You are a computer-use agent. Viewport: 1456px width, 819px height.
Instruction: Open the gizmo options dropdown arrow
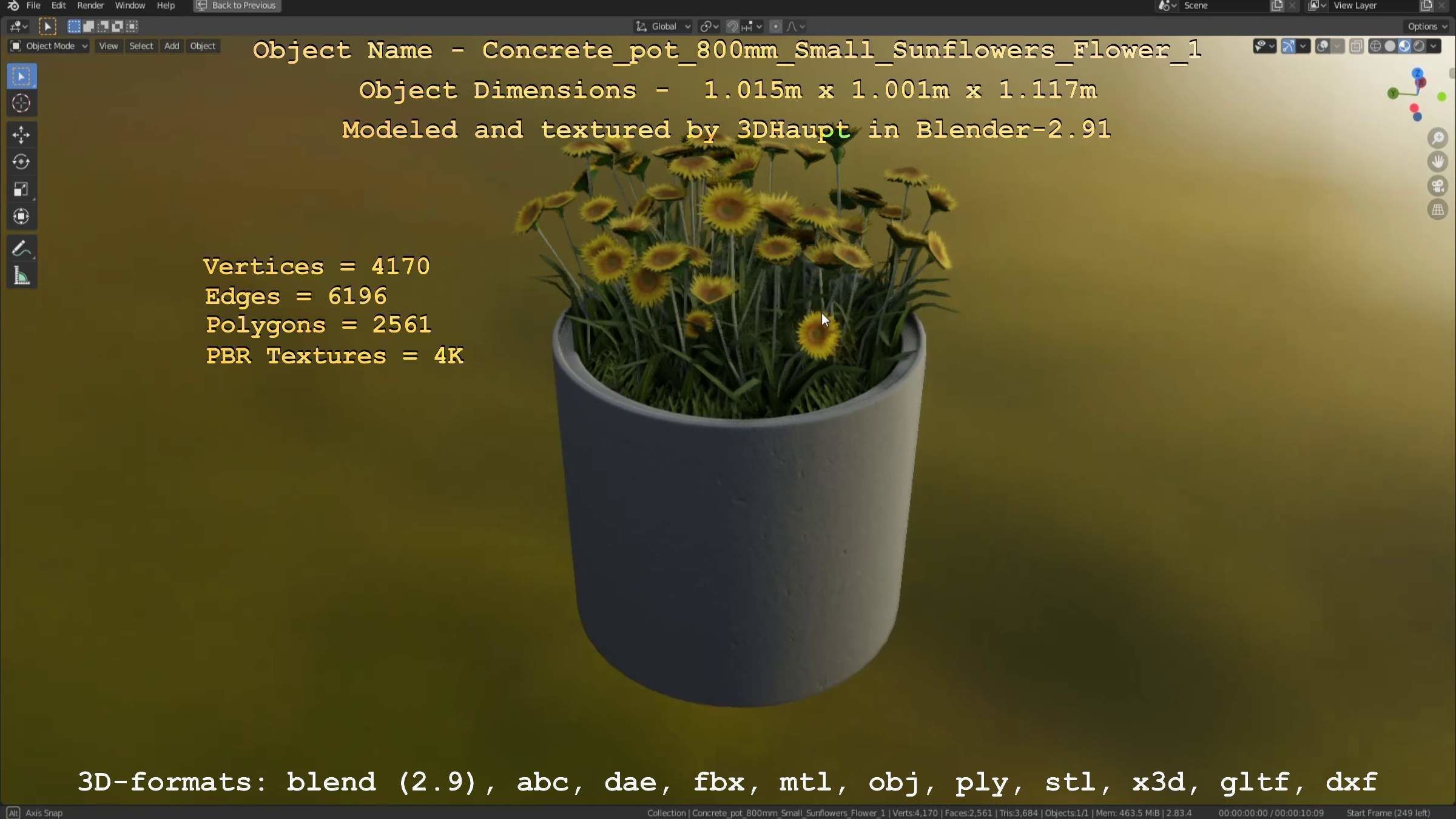tap(1303, 46)
